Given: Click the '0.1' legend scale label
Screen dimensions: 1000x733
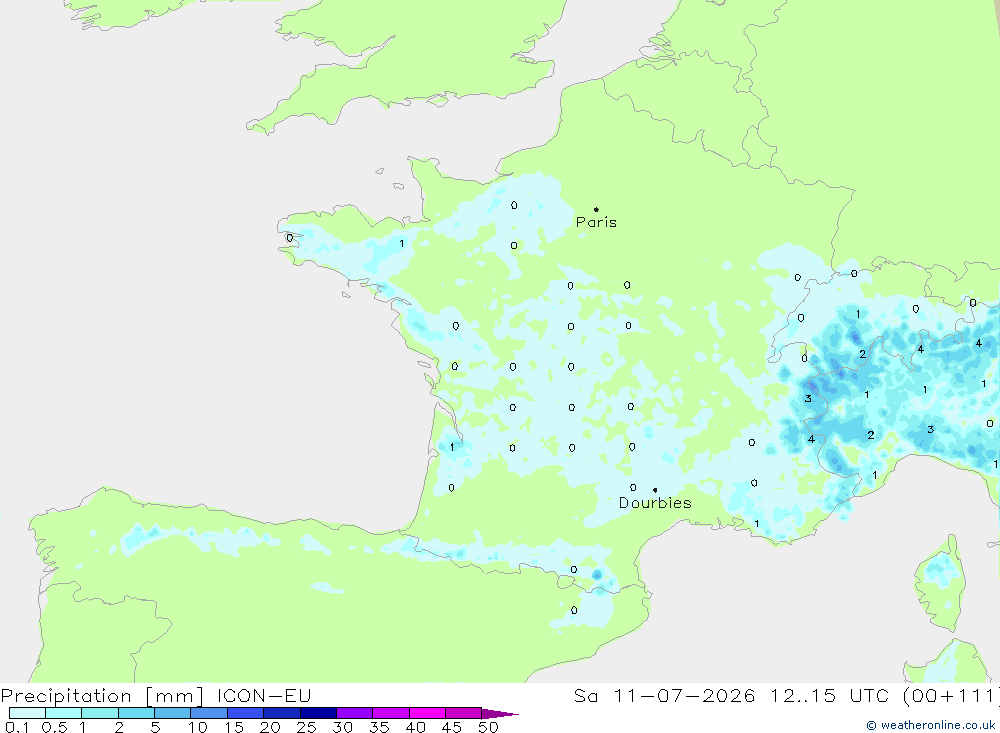Looking at the screenshot, I should tap(17, 727).
